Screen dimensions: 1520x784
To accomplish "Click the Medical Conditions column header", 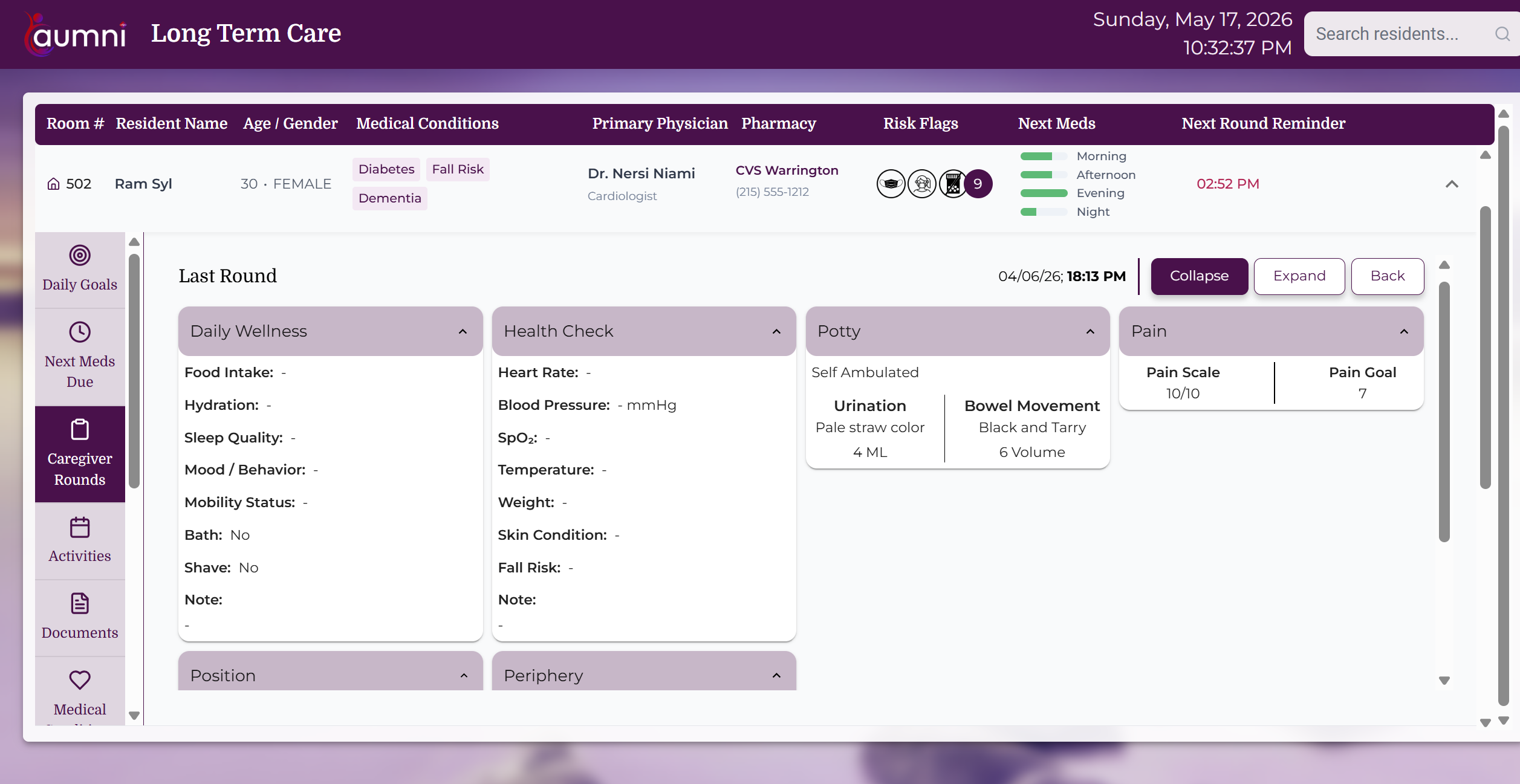I will (427, 123).
